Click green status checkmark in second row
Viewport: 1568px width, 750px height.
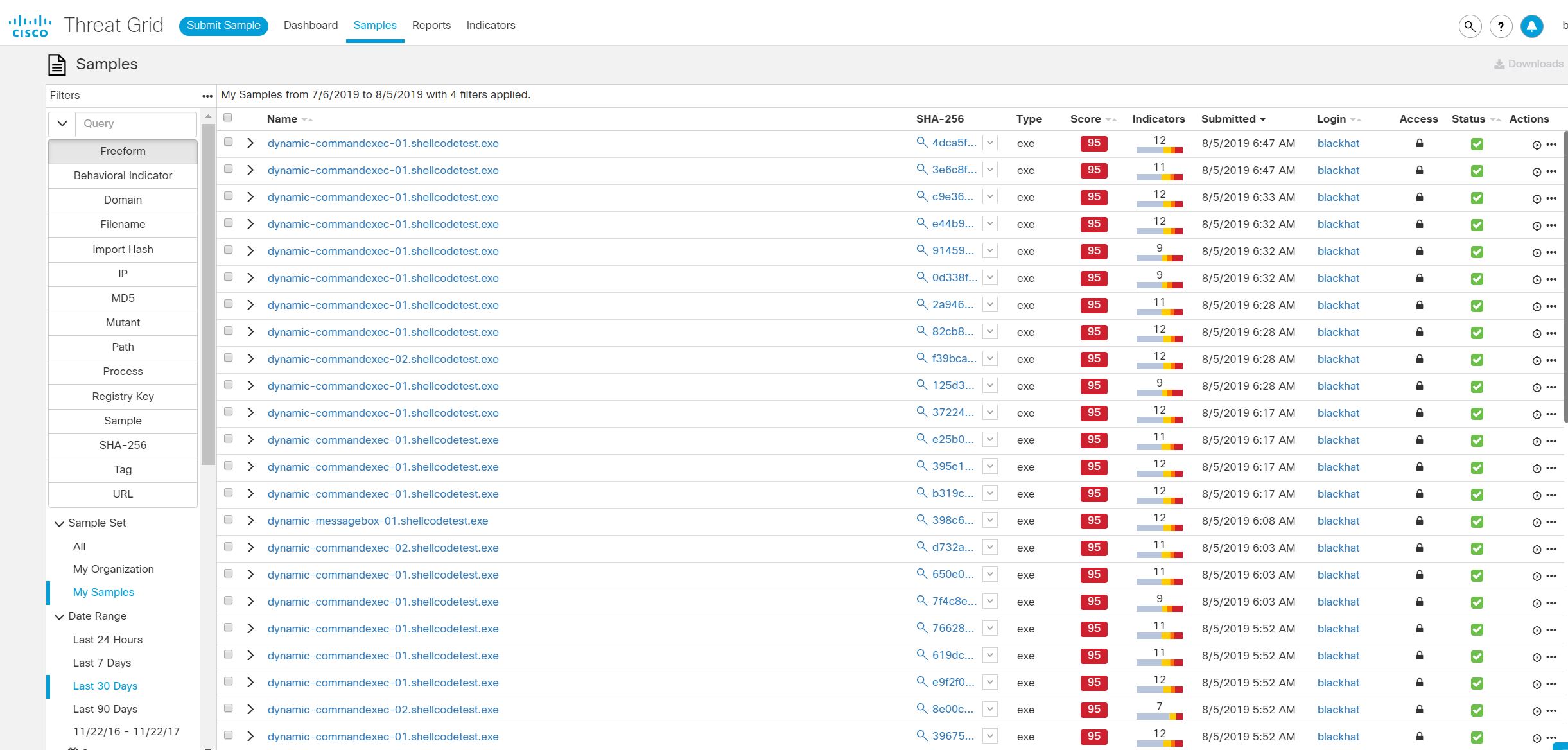point(1477,171)
